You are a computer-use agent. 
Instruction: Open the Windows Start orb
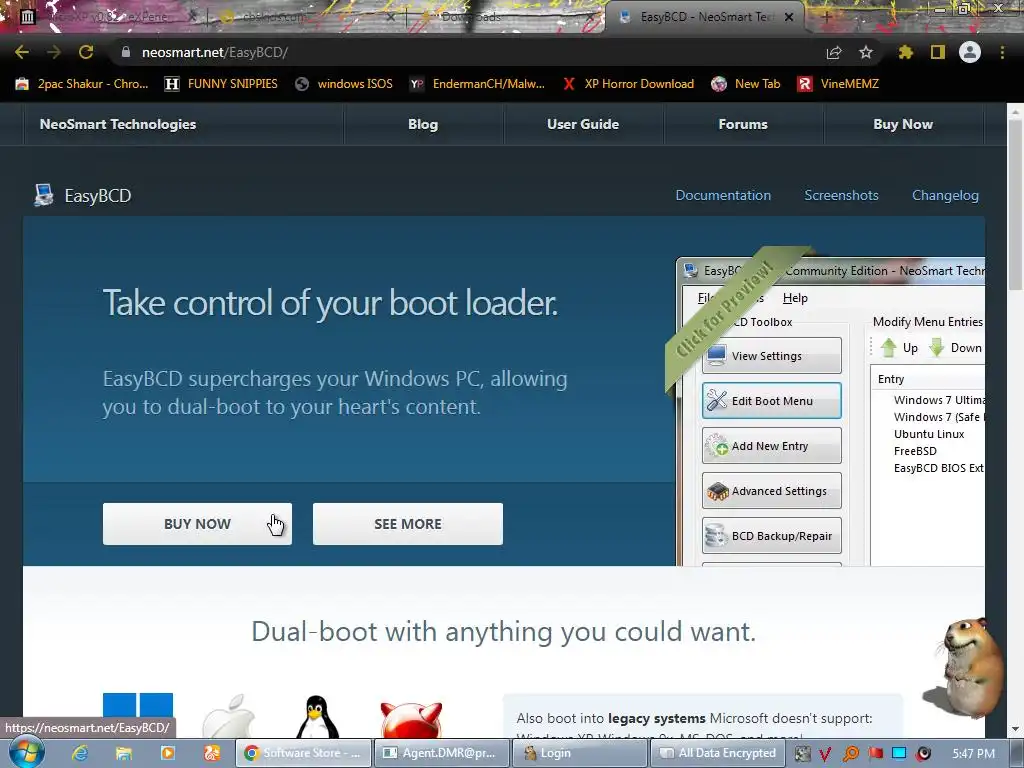[27, 752]
